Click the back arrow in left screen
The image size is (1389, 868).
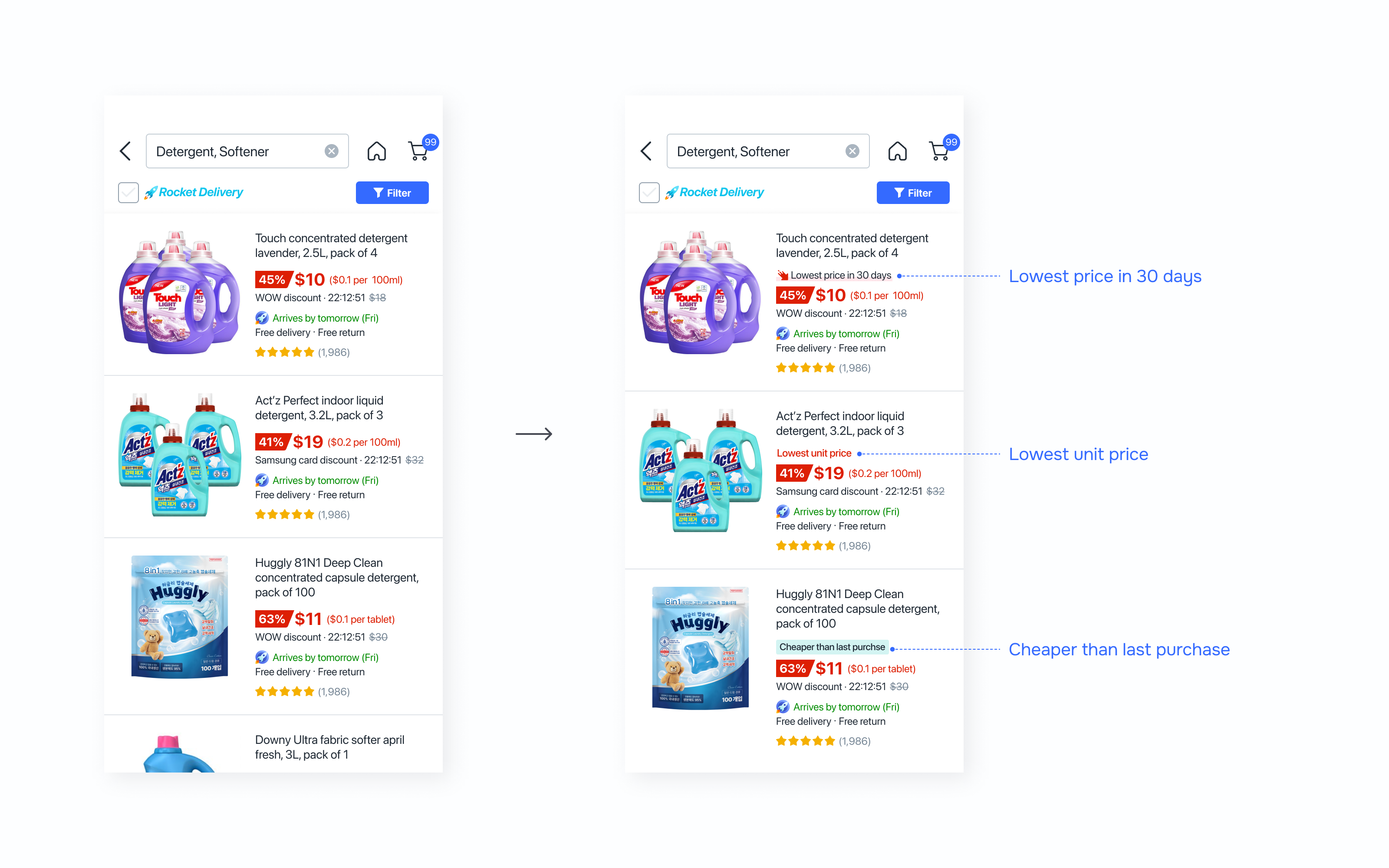125,151
